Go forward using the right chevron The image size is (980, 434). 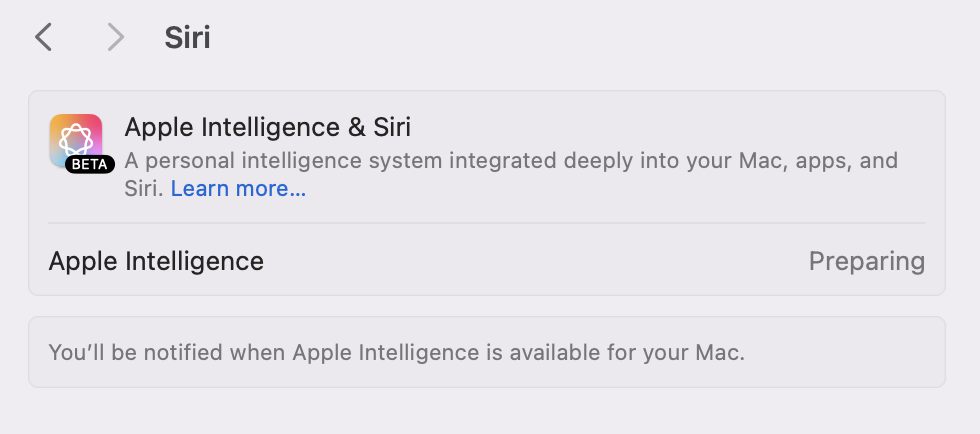click(116, 38)
